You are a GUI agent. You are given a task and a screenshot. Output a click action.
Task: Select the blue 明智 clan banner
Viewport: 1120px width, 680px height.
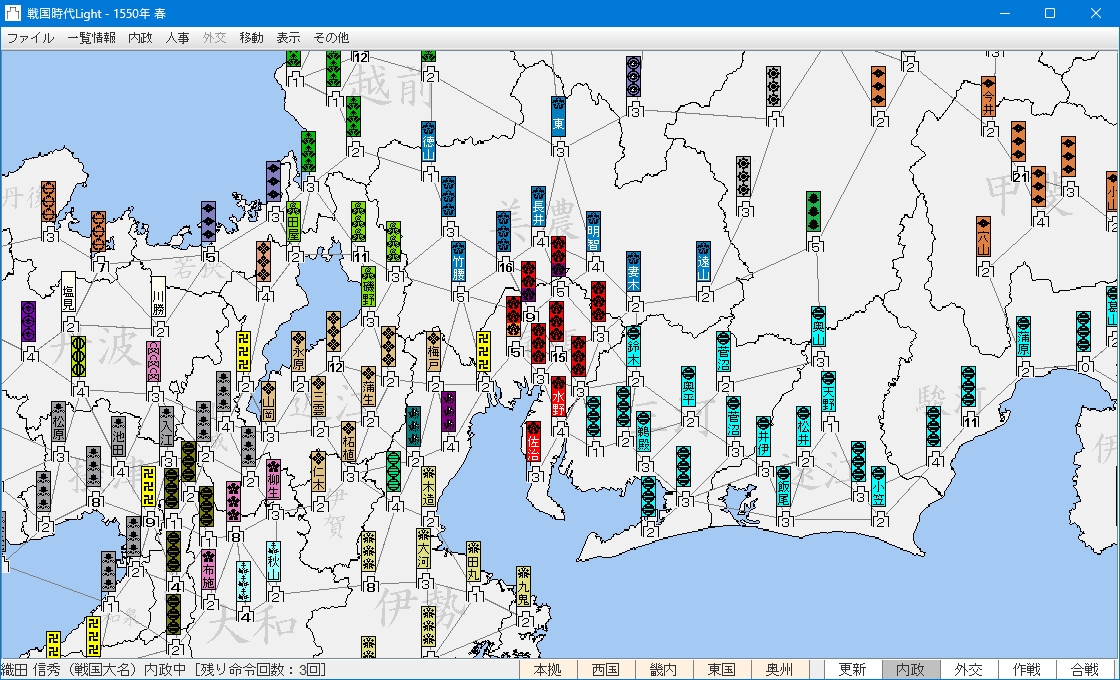tap(594, 231)
